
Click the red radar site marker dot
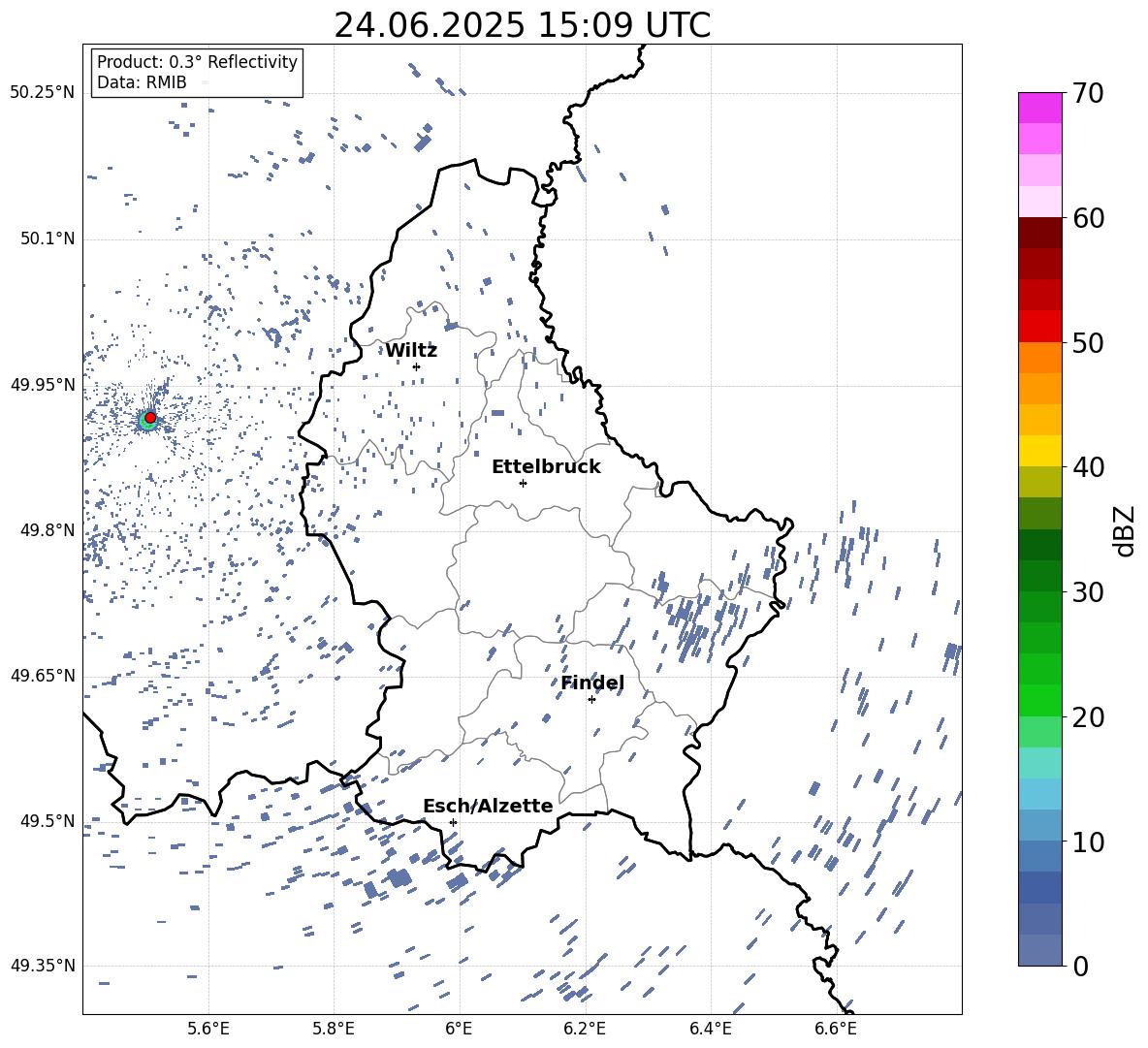[150, 418]
